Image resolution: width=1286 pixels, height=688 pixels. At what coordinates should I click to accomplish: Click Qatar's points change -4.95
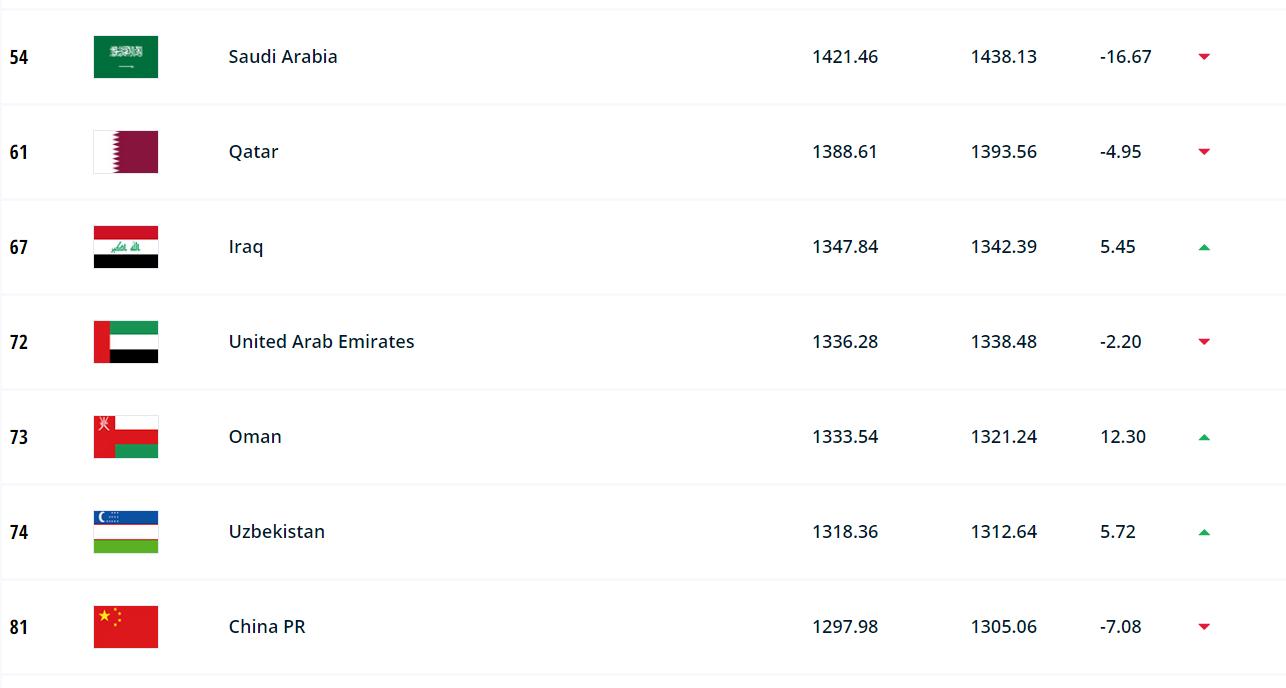1120,152
